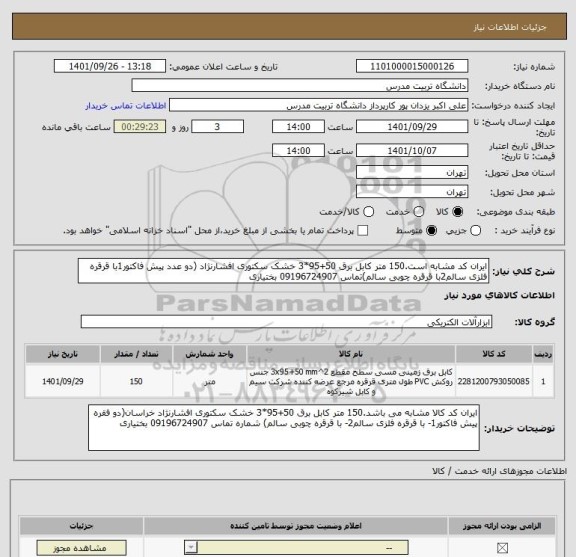Click the countdown timer 00:29:23
This screenshot has height=557, width=576.
(140, 127)
